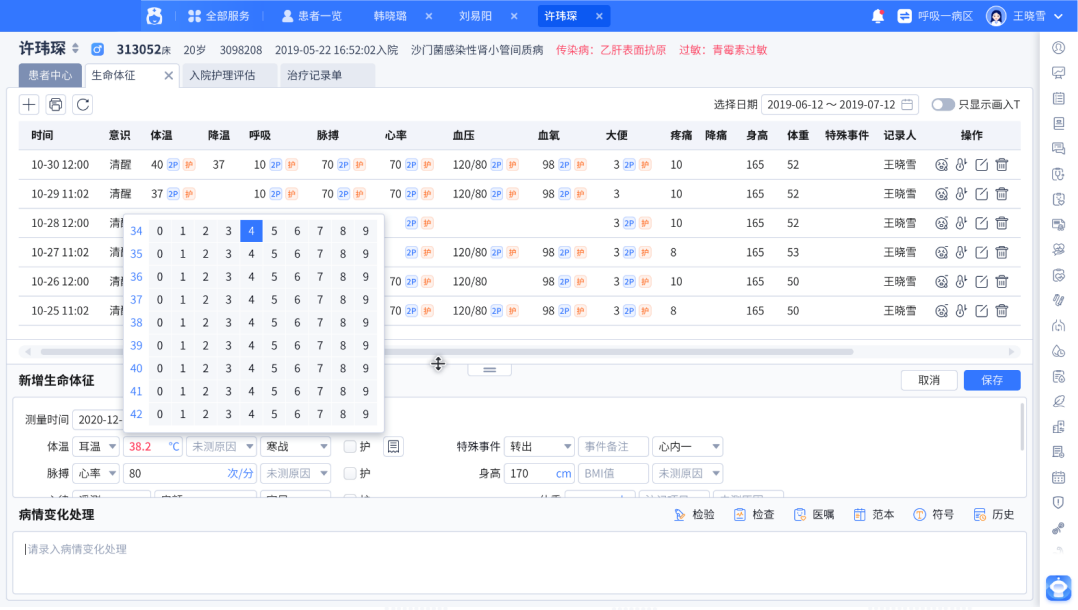
Task: Delete the 10-30 12:00 vital signs row
Action: 1002,164
